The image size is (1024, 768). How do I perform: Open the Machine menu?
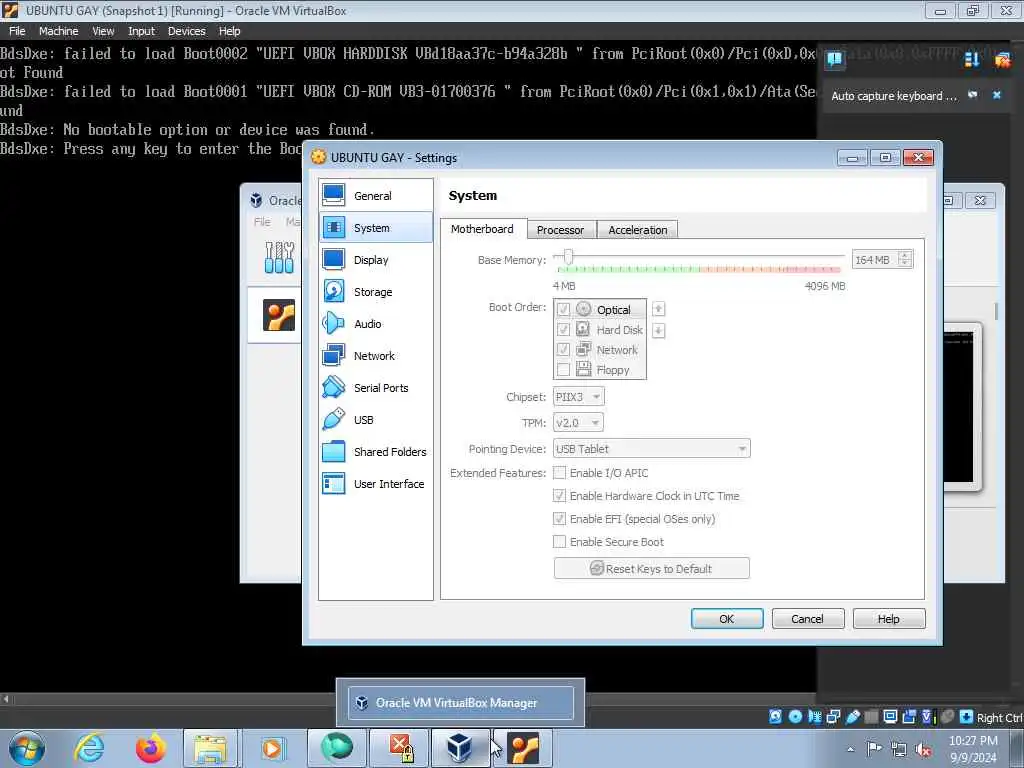pyautogui.click(x=58, y=31)
